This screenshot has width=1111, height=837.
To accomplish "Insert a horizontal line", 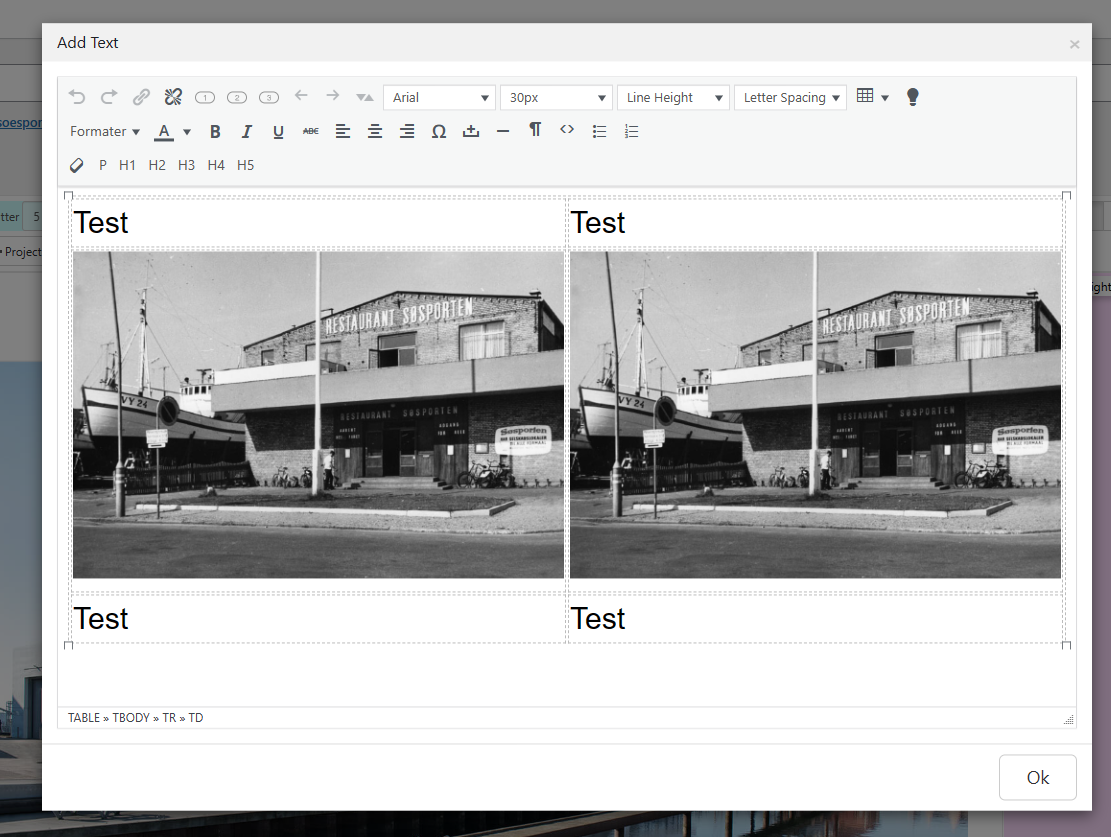I will [x=503, y=131].
